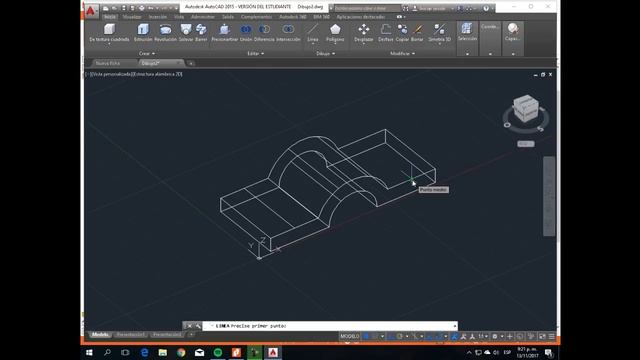Open the Help question mark icon
The height and width of the screenshot is (360, 640).
tap(486, 8)
